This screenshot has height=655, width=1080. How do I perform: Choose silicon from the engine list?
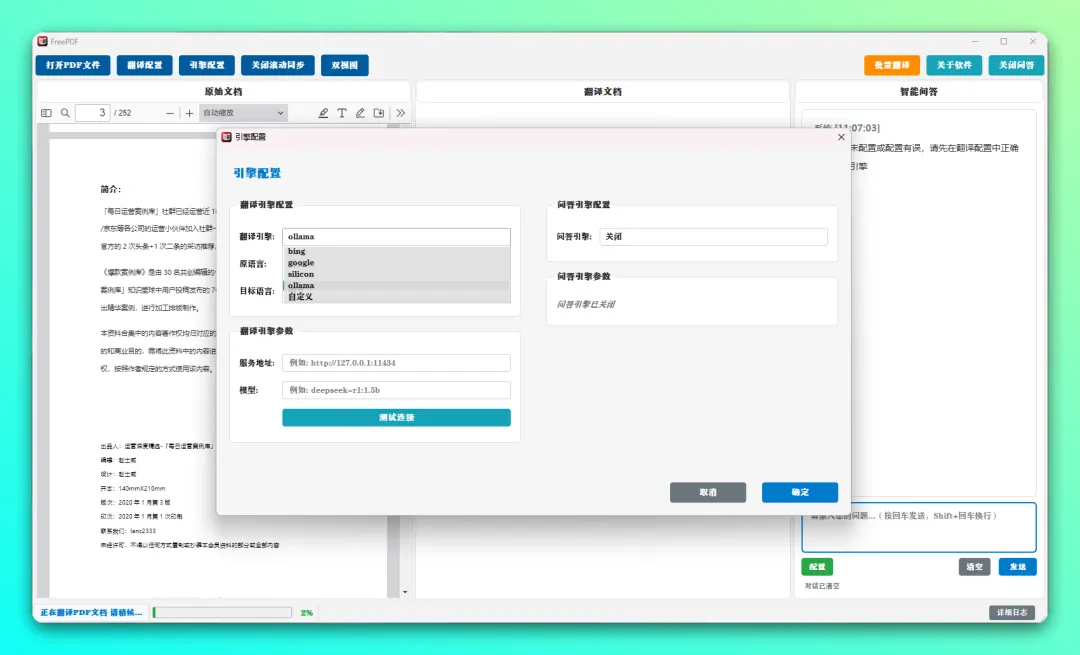pyautogui.click(x=396, y=274)
